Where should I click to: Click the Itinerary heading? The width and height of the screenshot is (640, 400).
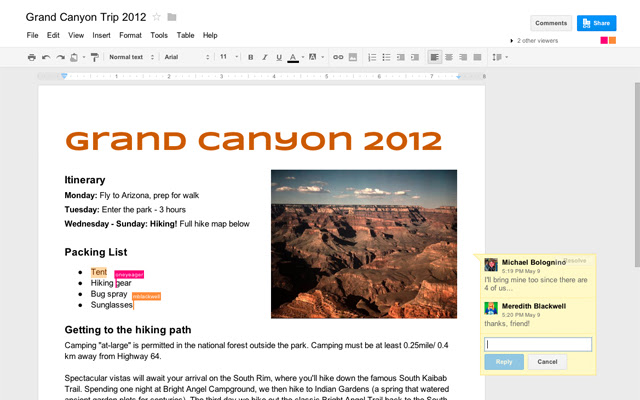pos(85,180)
